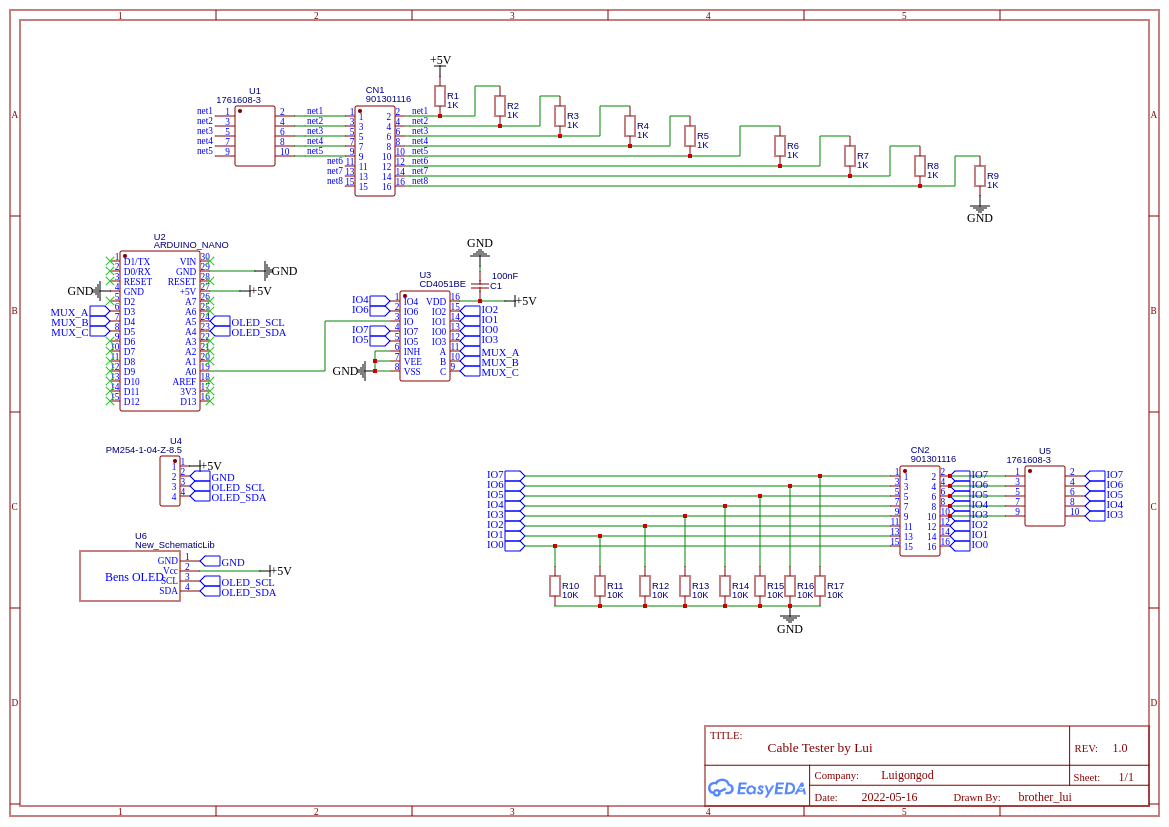Click the PM254-1-04-Z-8.5 part name text

(x=143, y=450)
